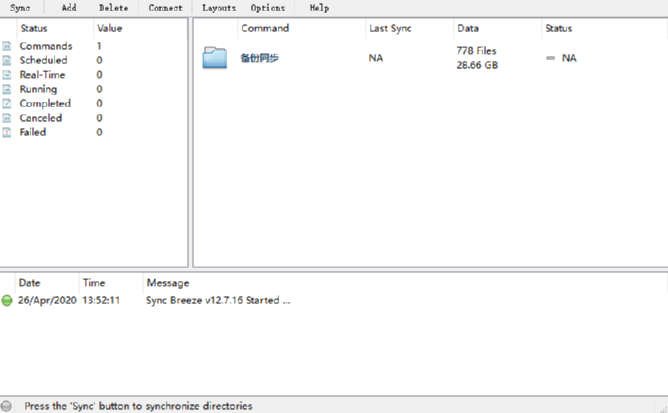Click the Sync toolbar button

tap(20, 8)
